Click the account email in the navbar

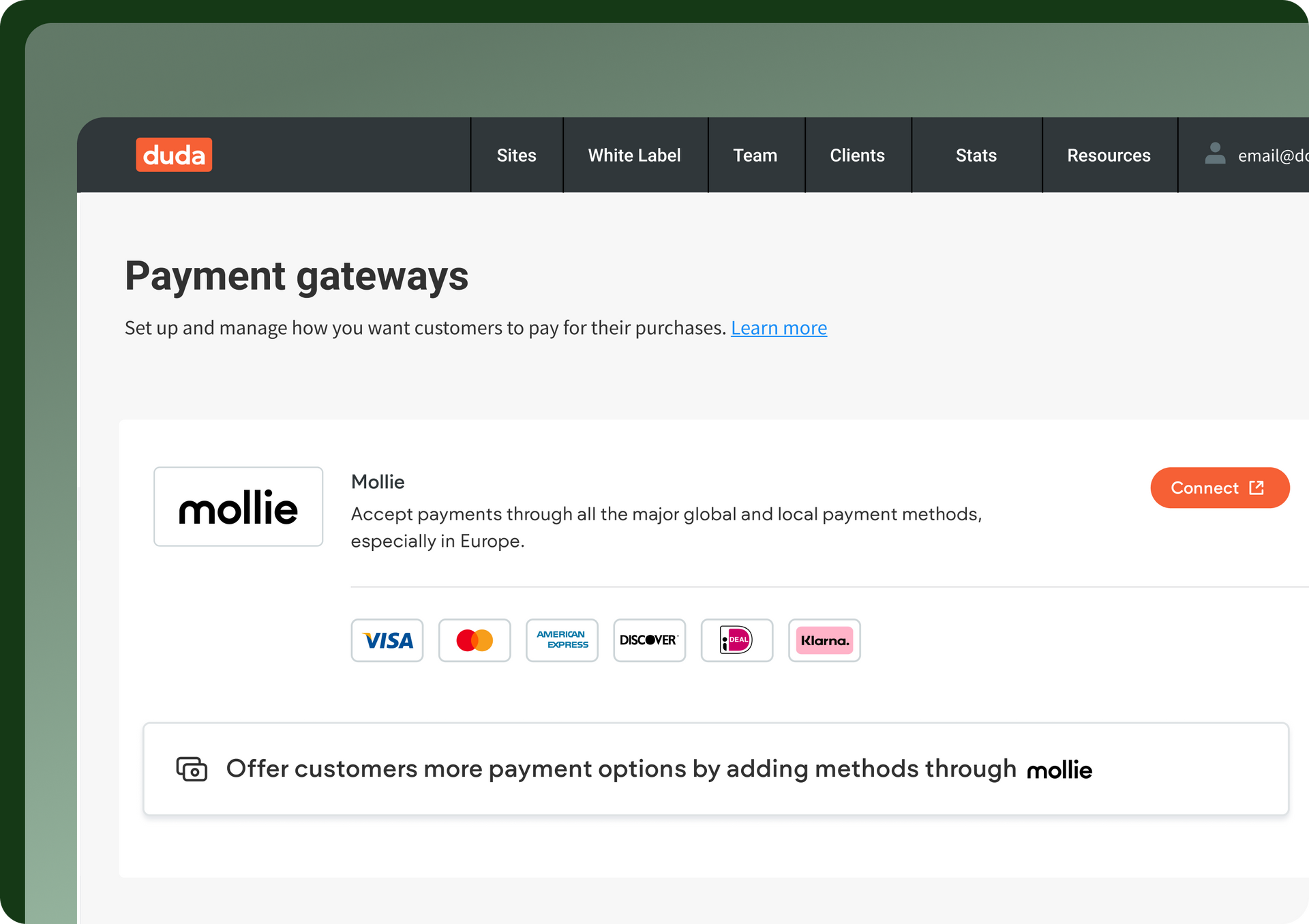[x=1272, y=156]
